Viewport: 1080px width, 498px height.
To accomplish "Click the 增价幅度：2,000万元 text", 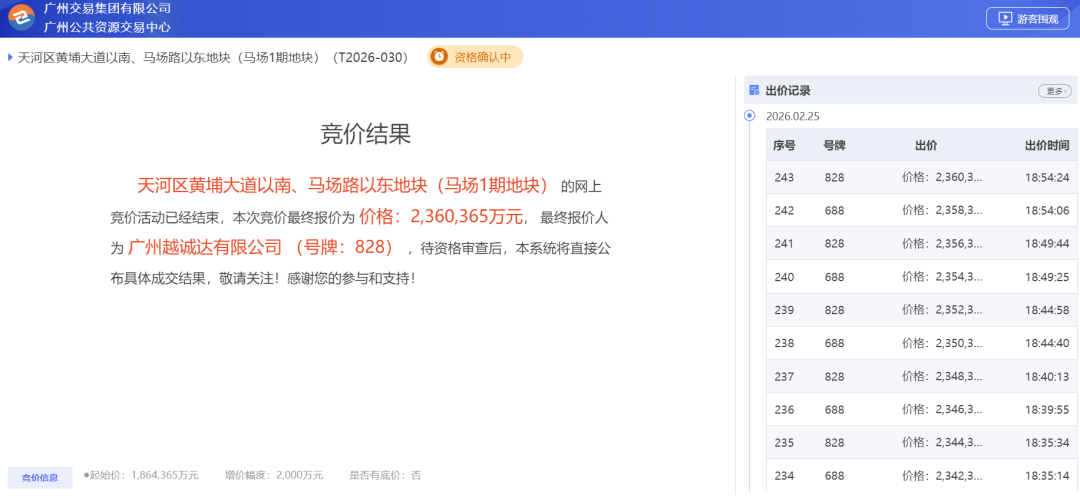I will point(274,475).
